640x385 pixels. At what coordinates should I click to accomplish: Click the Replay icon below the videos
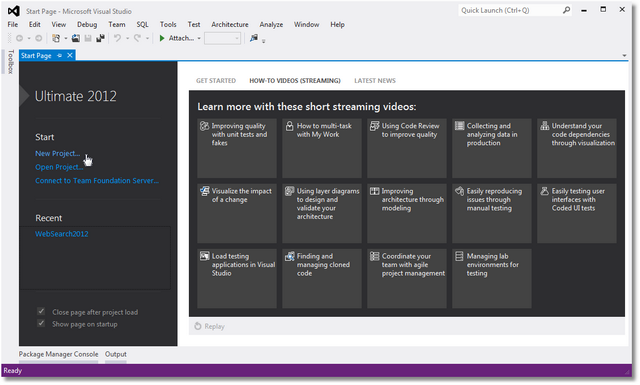coord(198,326)
